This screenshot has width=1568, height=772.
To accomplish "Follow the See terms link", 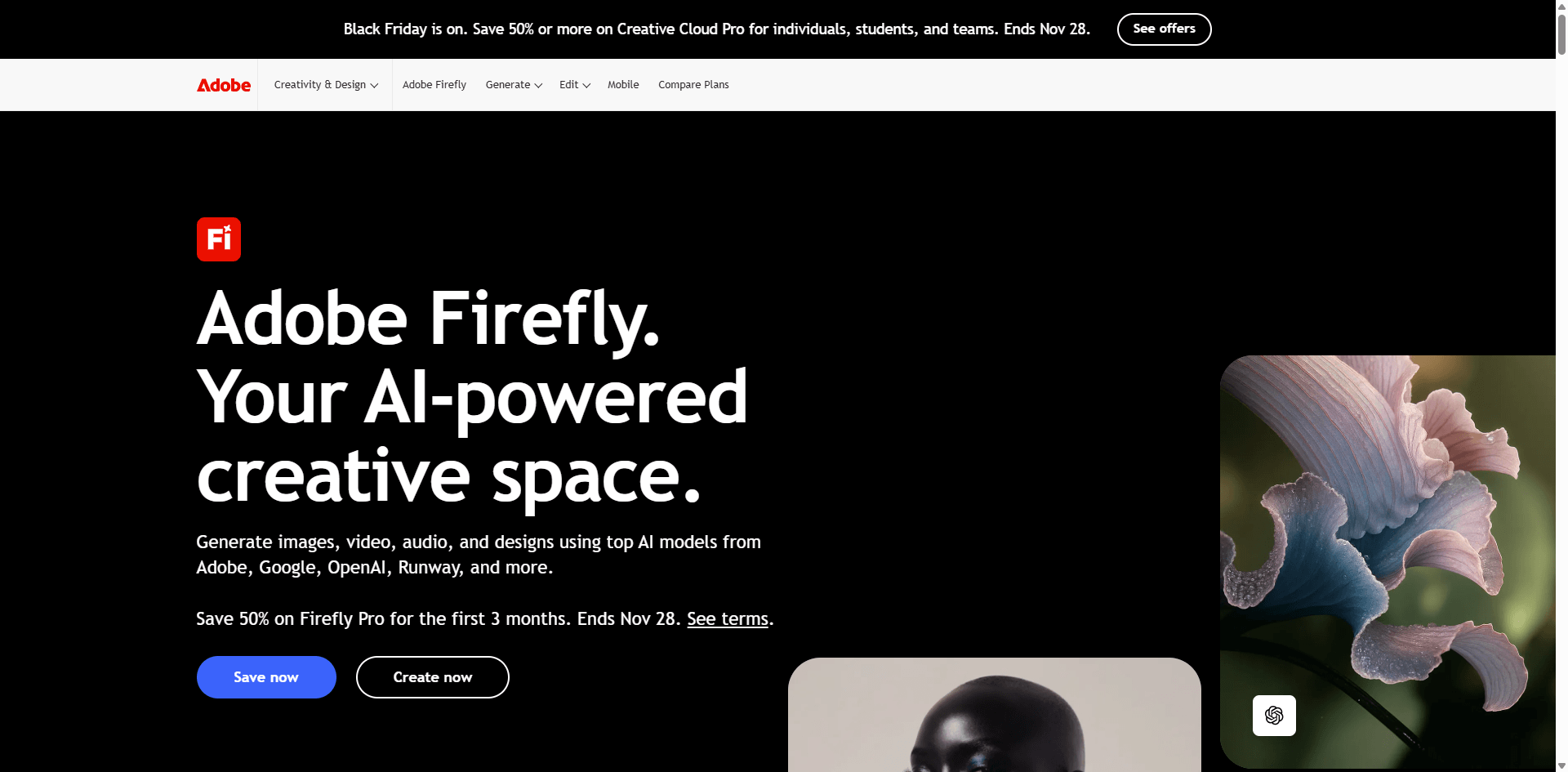I will click(728, 619).
